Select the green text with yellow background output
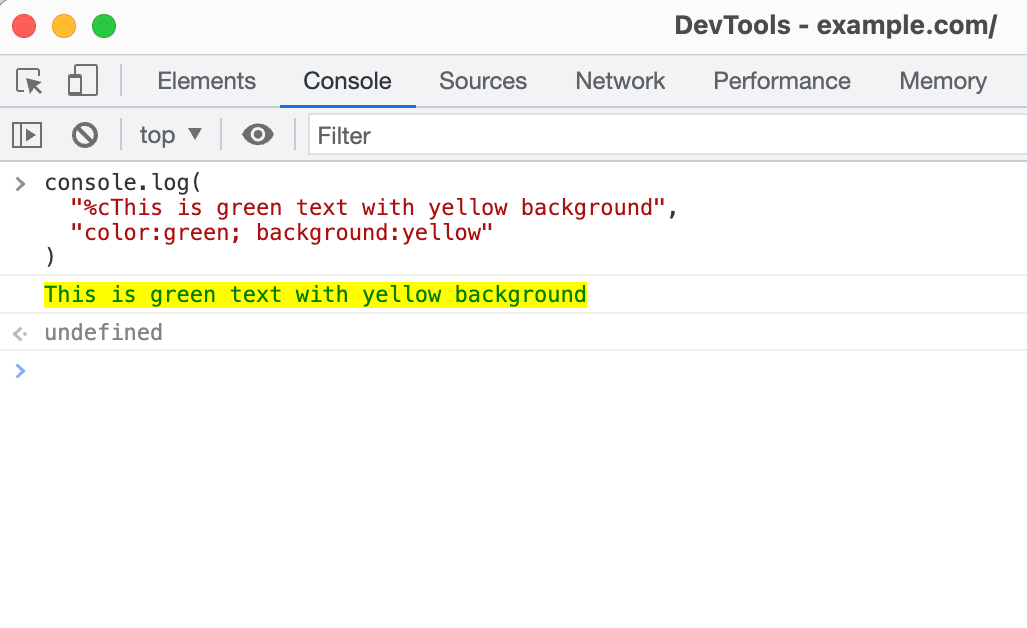The image size is (1027, 628). tap(315, 295)
